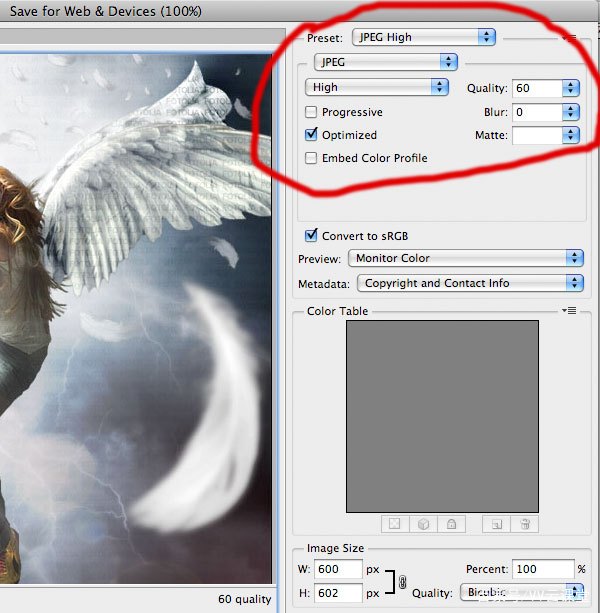Click the image width field showing 600
The height and width of the screenshot is (613, 600).
(x=338, y=569)
